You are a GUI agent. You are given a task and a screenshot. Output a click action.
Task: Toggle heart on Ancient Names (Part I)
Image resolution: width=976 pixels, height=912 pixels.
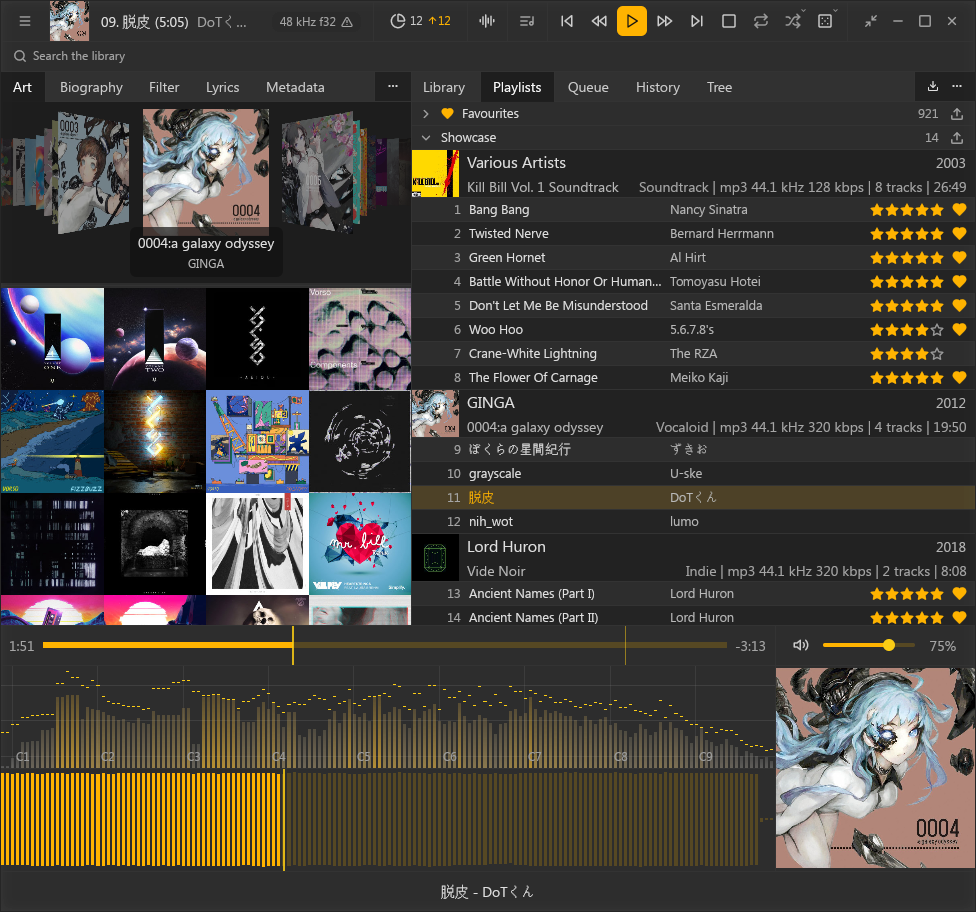959,594
